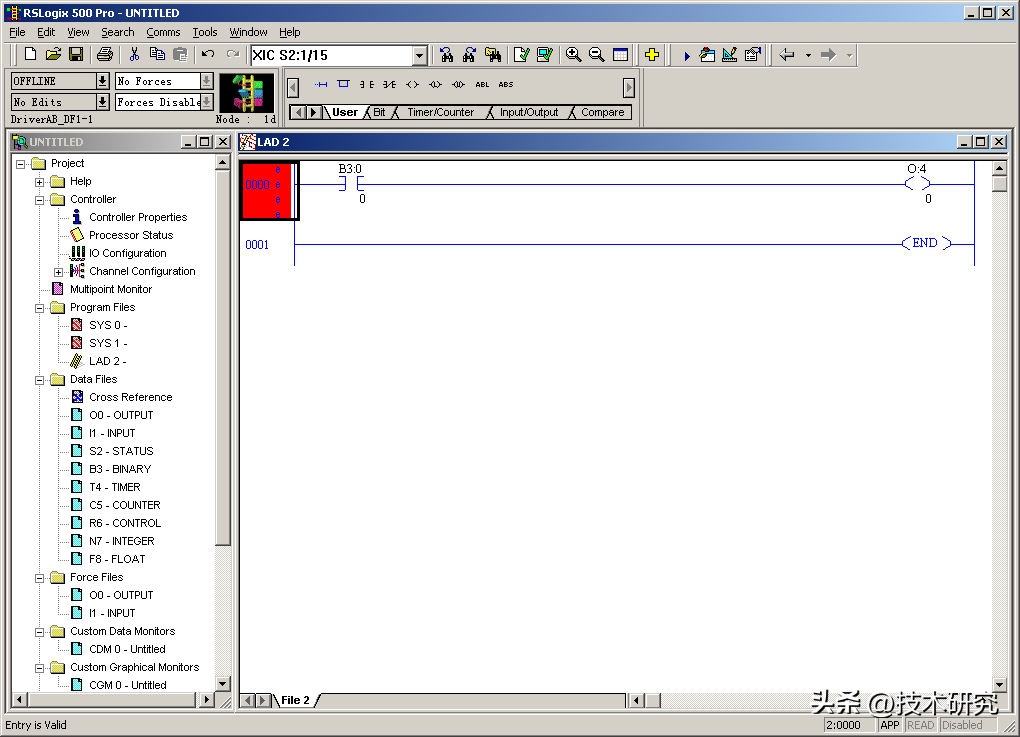Click the New file icon
Screen dimensions: 1020x737
pos(30,55)
